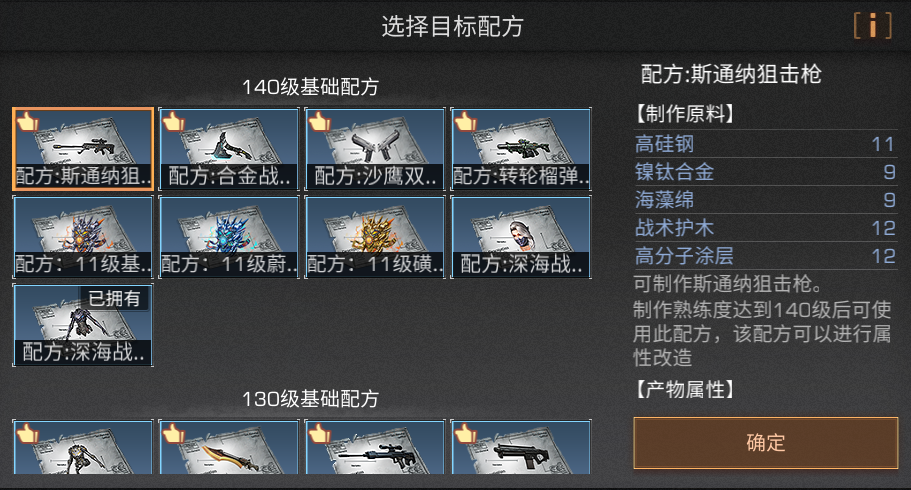Screen dimensions: 911x490
Task: Choose the 沙鹰双 dual pistols recipe
Action: click(375, 149)
